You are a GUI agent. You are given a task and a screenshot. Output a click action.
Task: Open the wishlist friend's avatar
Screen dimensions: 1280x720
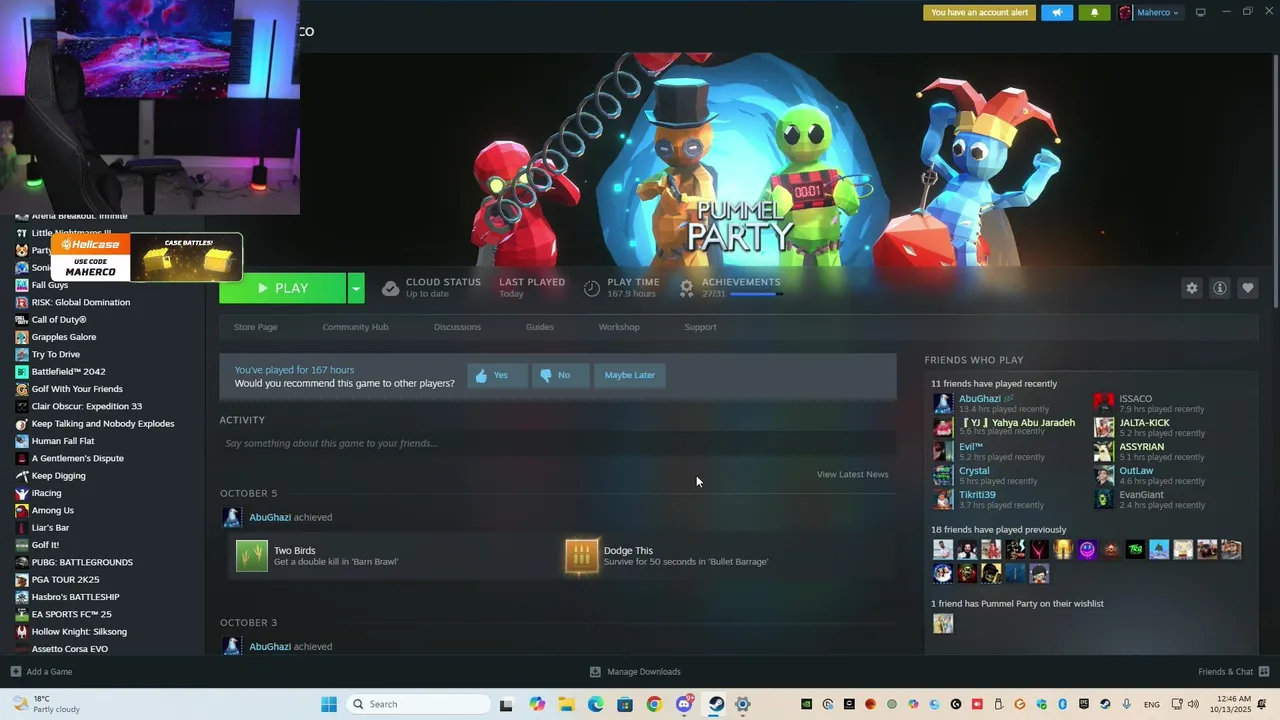pyautogui.click(x=943, y=624)
